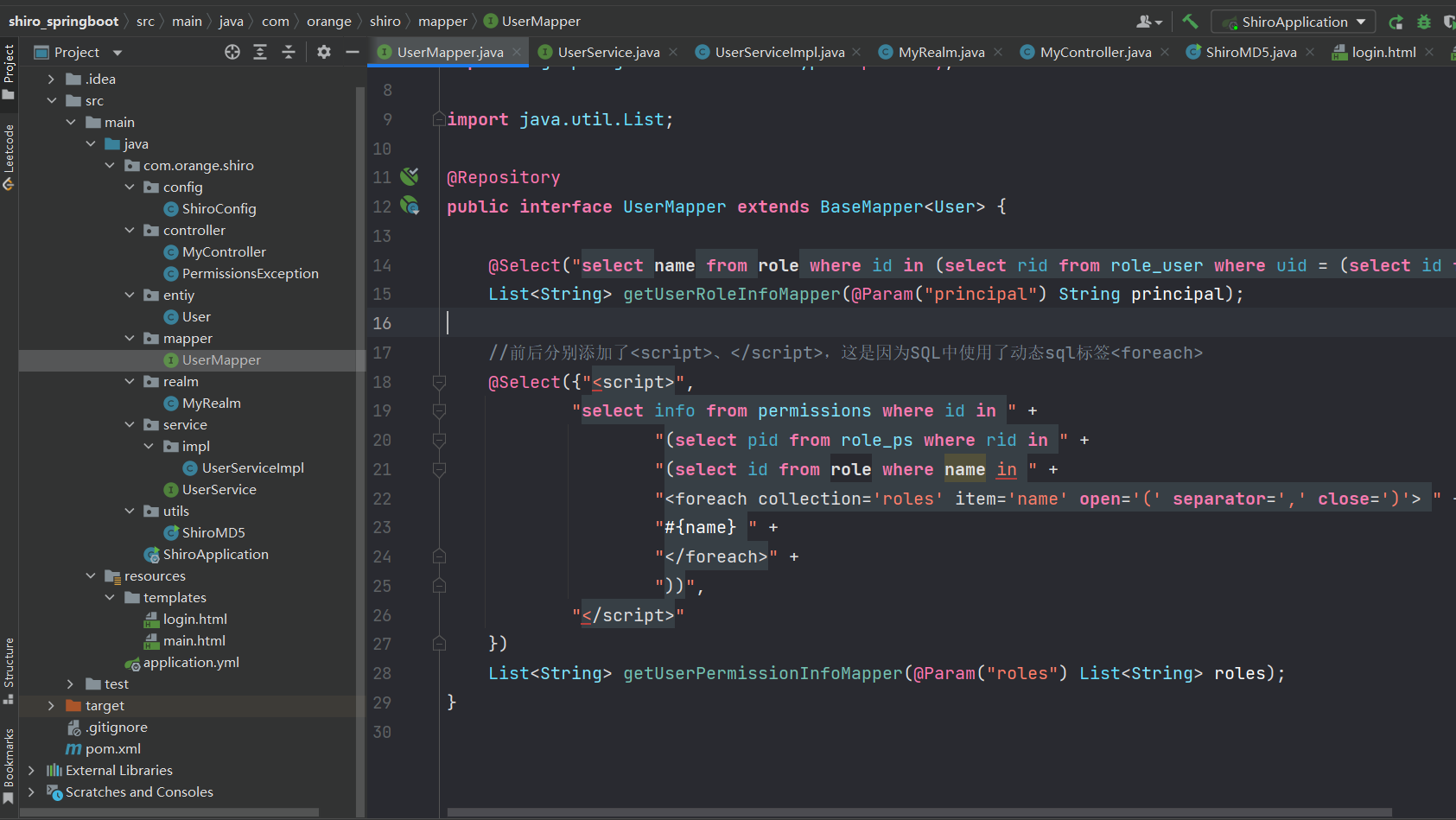Click getUserPermissionInfoMapper method name
Screen dimensions: 1456x820
click(x=763, y=673)
